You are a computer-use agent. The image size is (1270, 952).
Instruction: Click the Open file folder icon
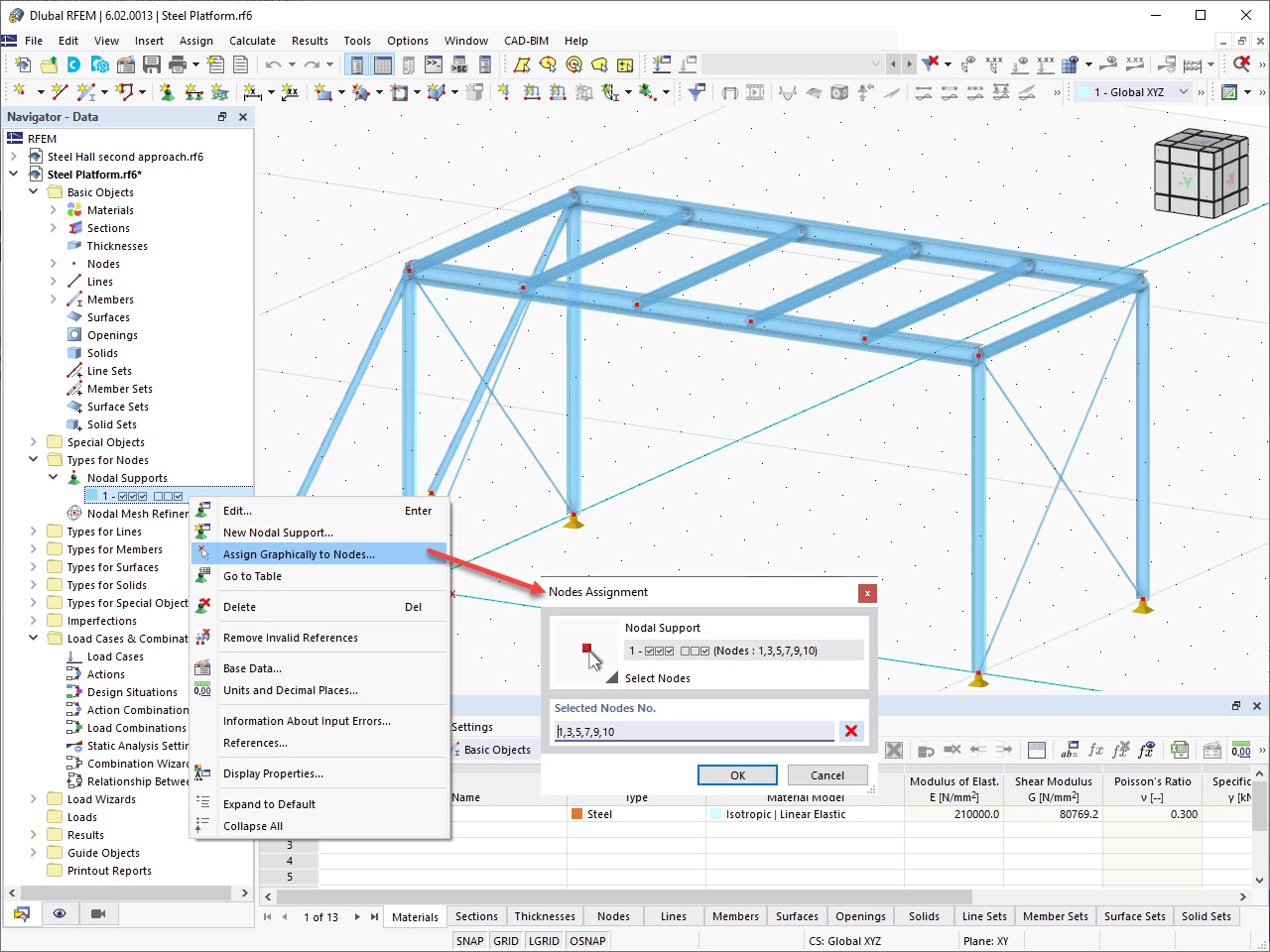tap(49, 65)
